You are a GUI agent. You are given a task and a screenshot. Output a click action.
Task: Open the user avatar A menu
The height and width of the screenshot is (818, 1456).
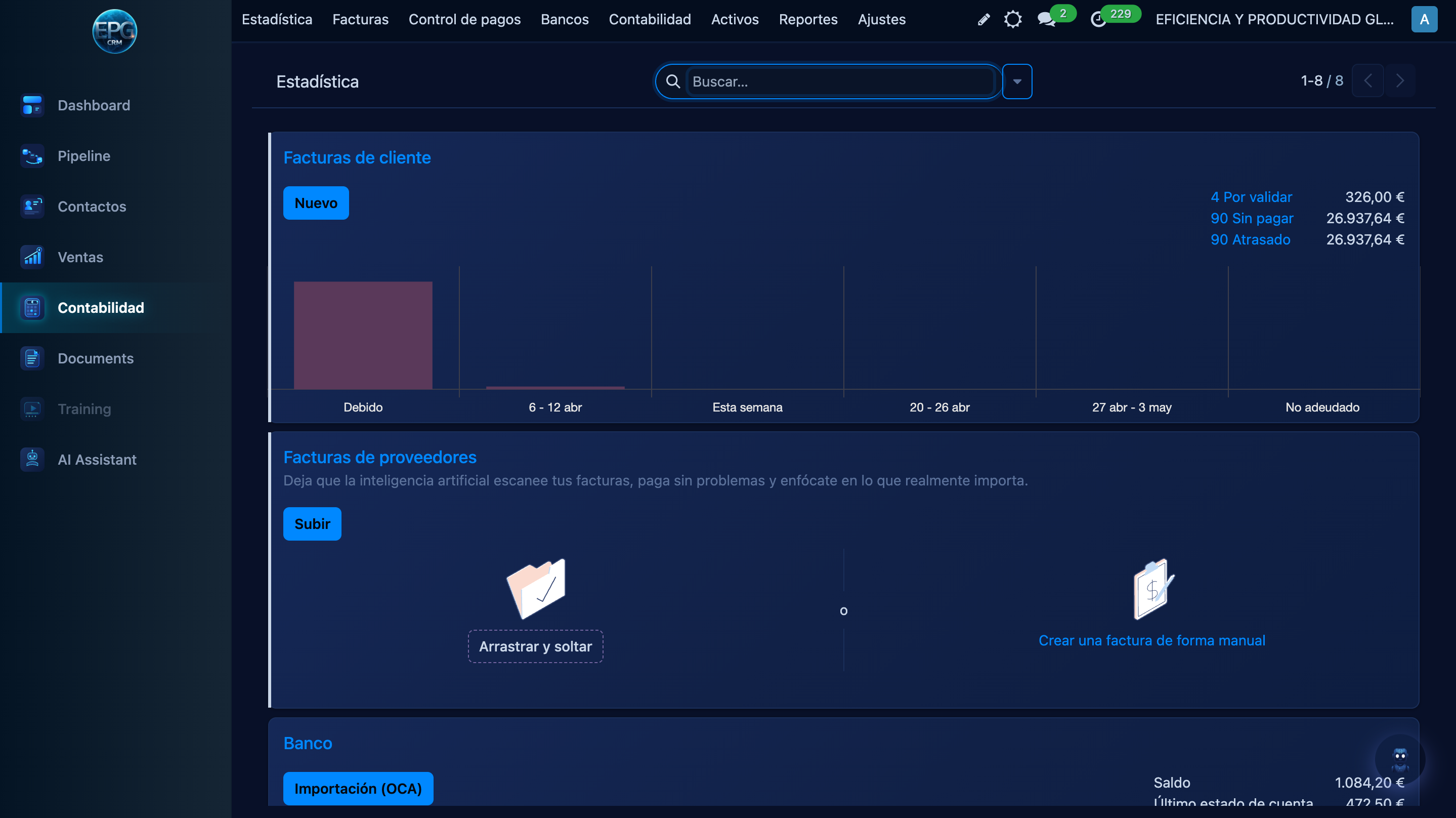[x=1424, y=20]
